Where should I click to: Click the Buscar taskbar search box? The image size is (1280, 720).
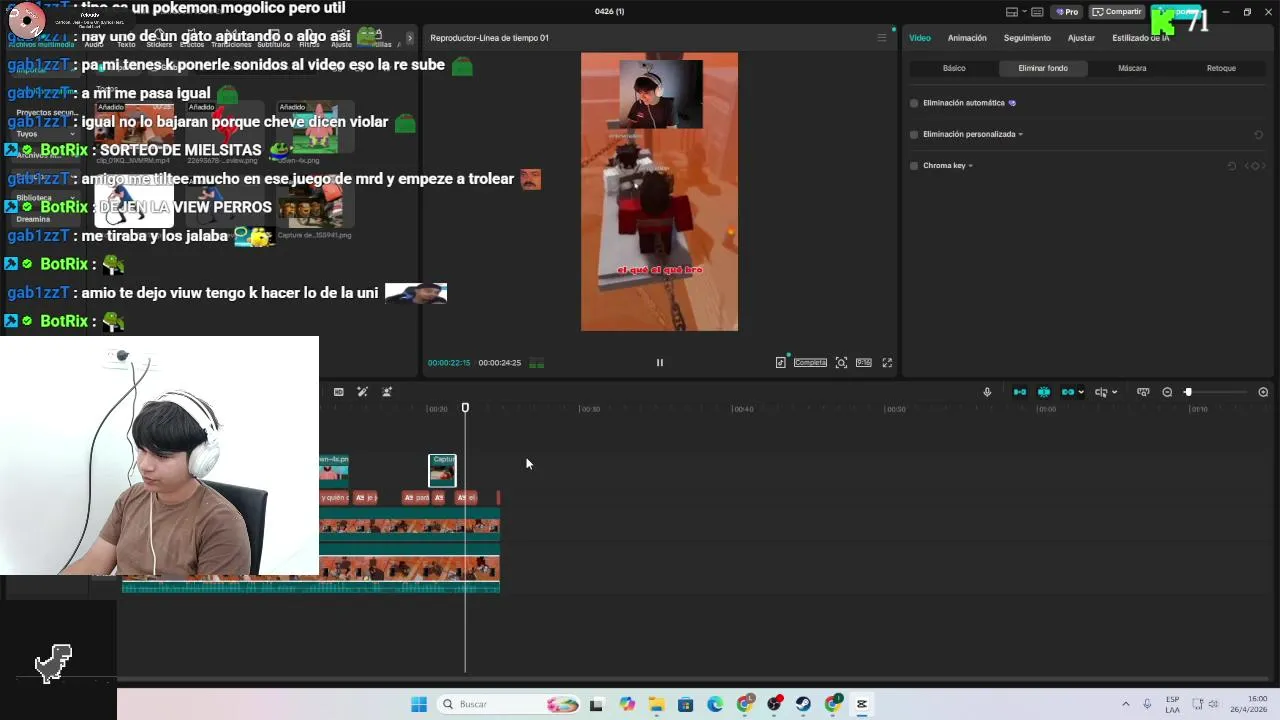[x=510, y=704]
